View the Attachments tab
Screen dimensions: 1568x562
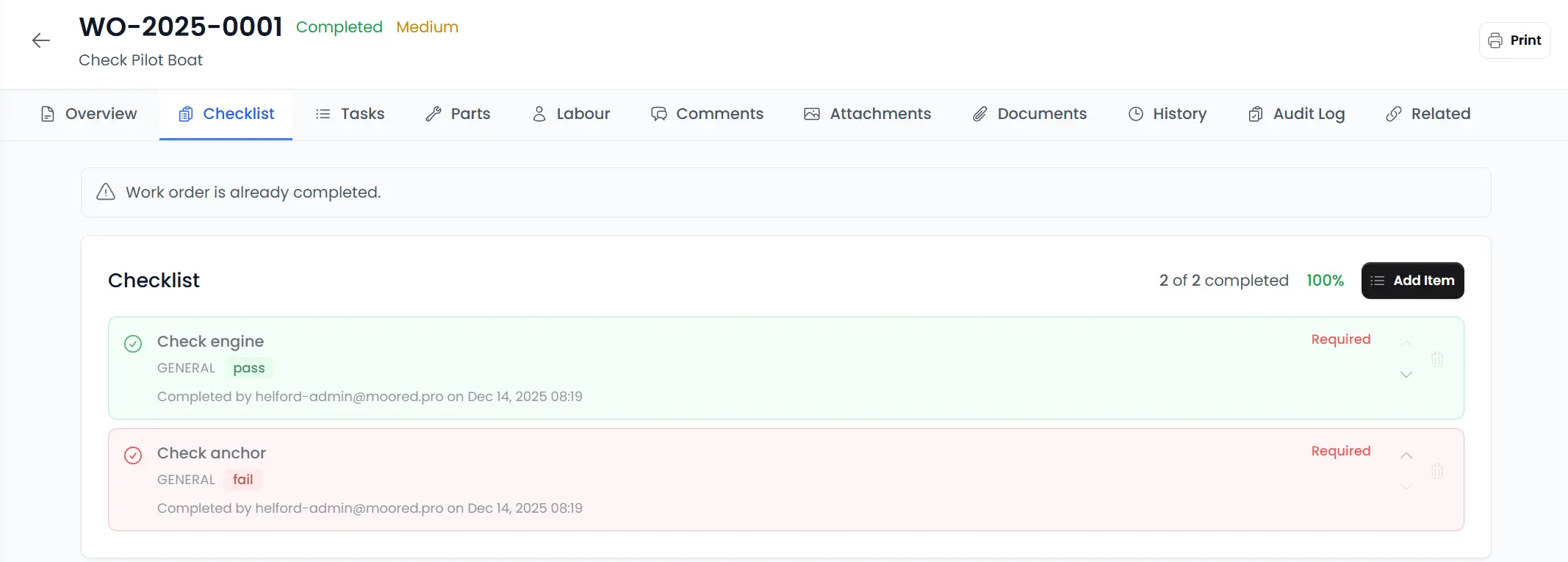coord(867,114)
